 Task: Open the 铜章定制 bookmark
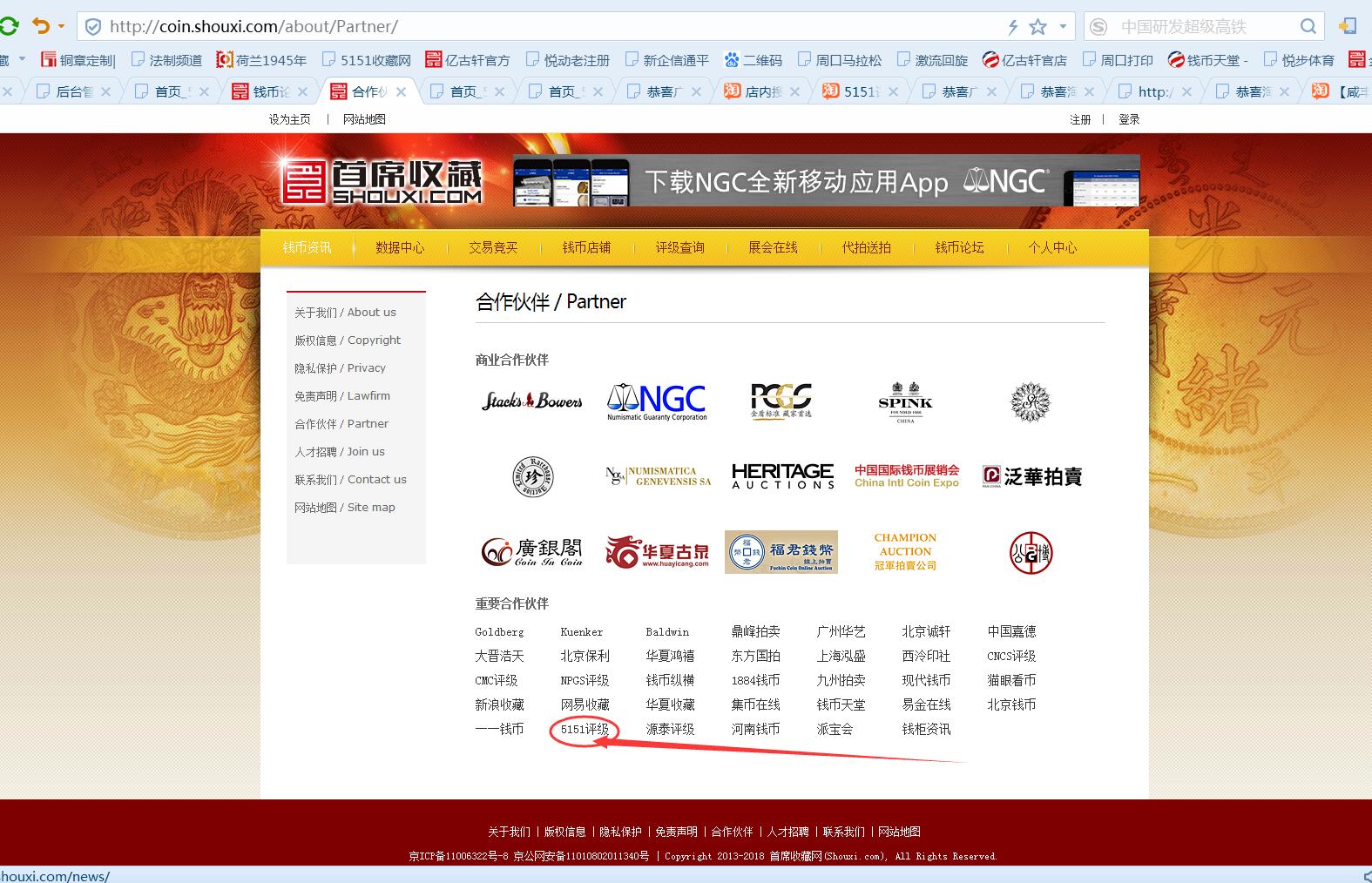tap(78, 60)
